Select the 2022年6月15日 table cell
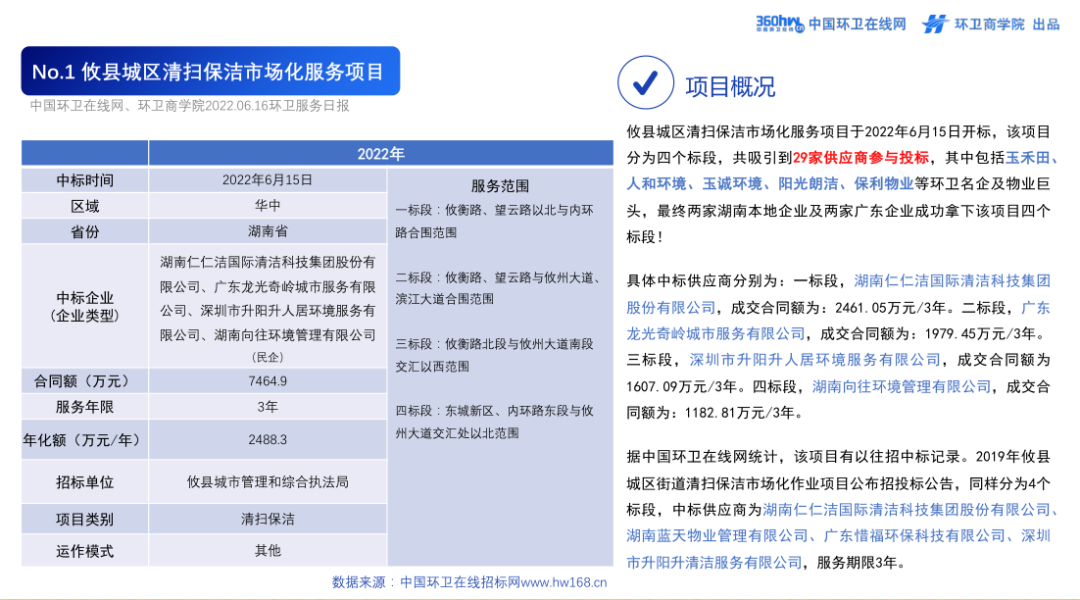This screenshot has width=1080, height=600. [x=267, y=180]
